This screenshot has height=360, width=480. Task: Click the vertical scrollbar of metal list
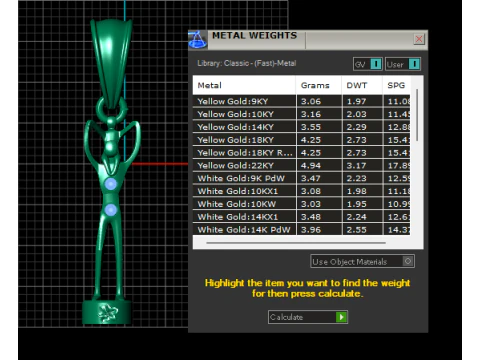[417, 115]
